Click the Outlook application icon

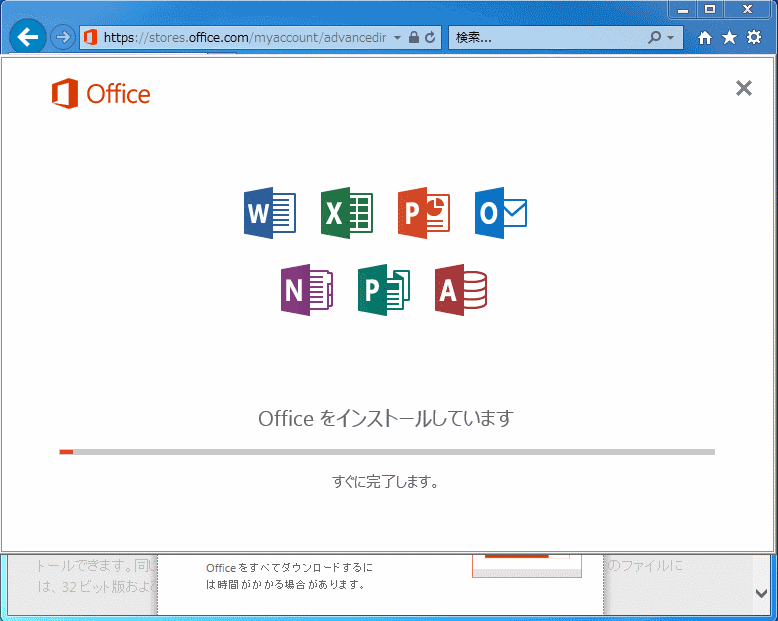coord(501,213)
